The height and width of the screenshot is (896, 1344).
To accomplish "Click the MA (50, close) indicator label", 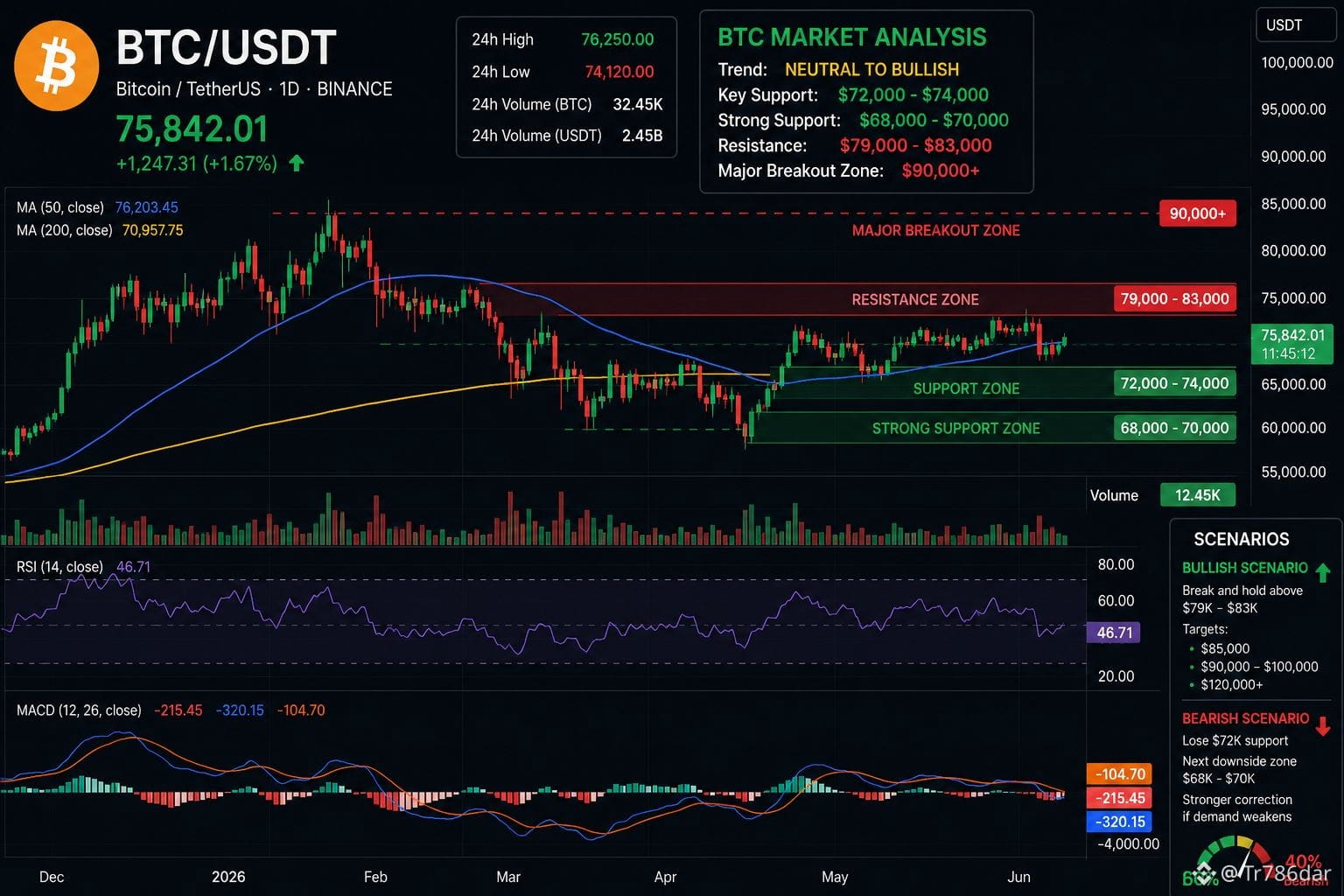I will tap(60, 207).
